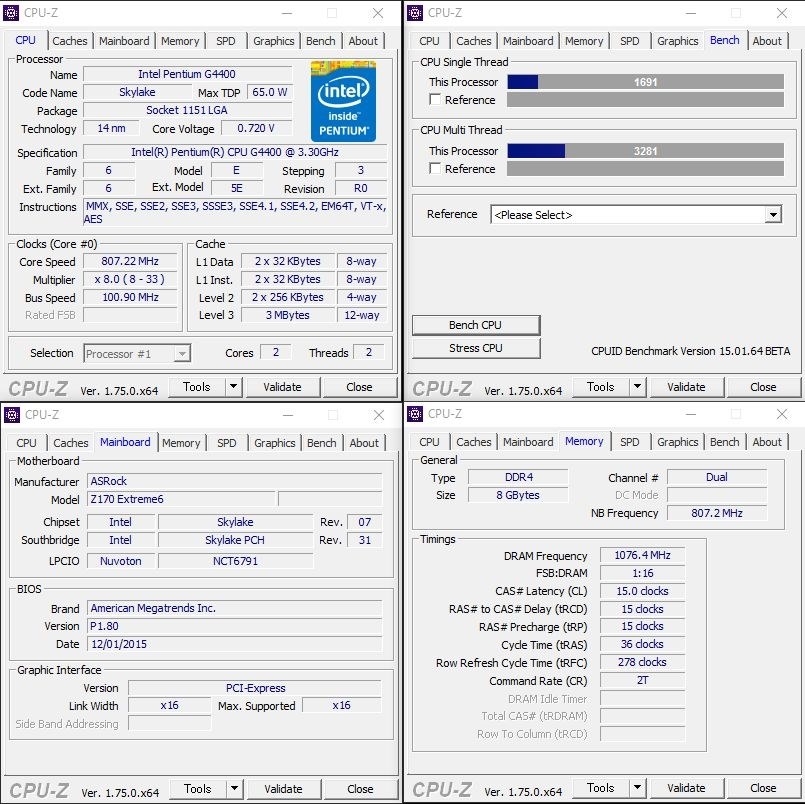Expand Tools arrow in Bench window
Image resolution: width=805 pixels, height=804 pixels.
[637, 387]
